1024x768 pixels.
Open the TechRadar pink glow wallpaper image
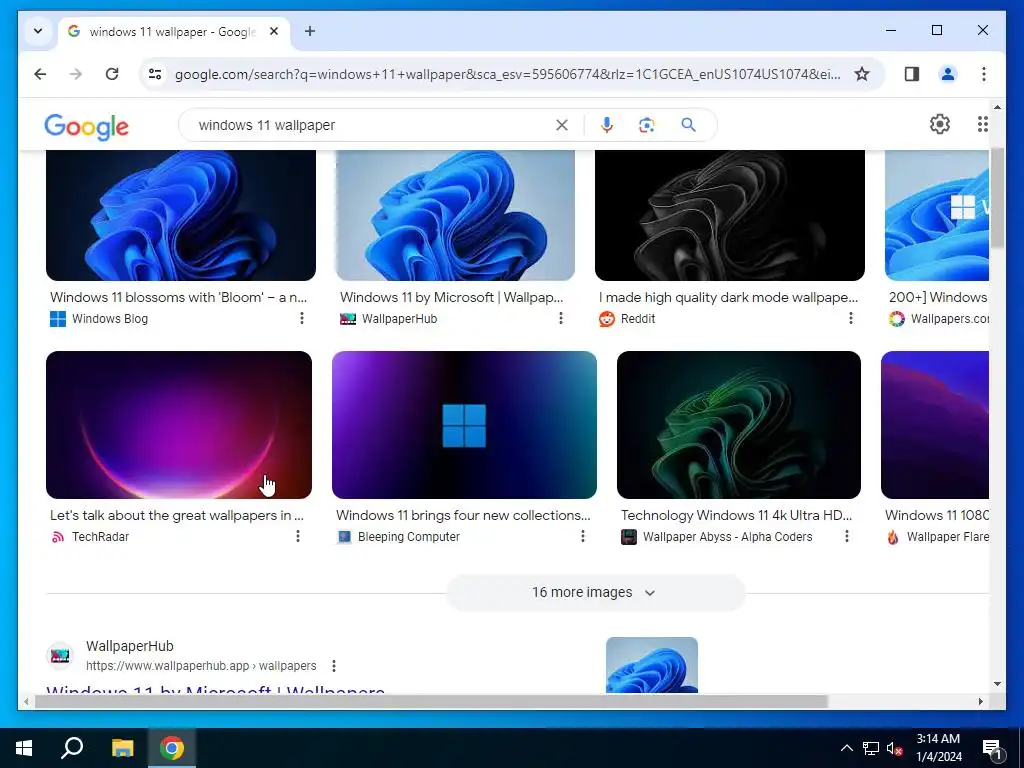(x=179, y=424)
